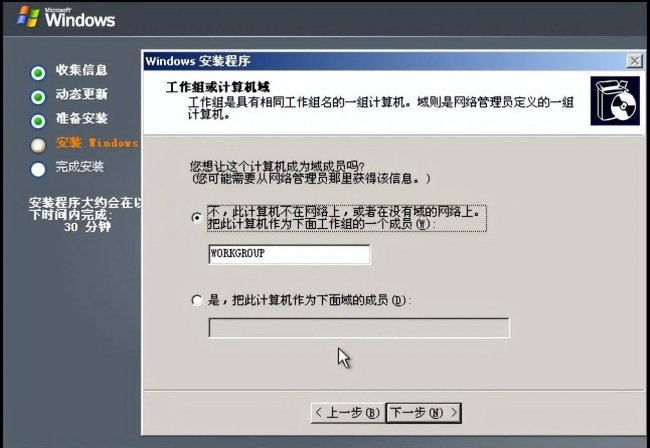Click the current 安装 Windows step indicator
The image size is (650, 448).
pos(38,145)
